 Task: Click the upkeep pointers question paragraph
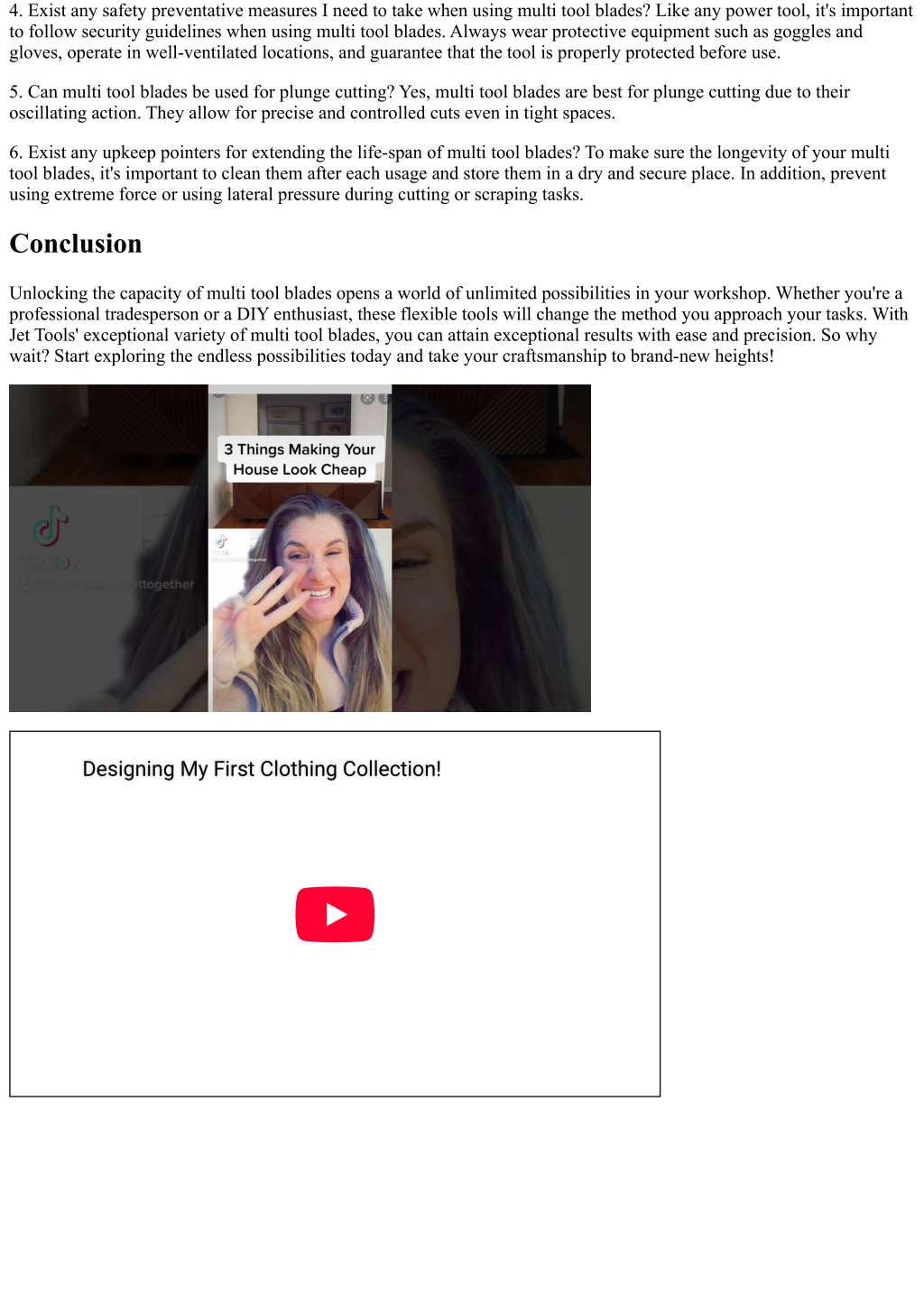pyautogui.click(x=449, y=173)
